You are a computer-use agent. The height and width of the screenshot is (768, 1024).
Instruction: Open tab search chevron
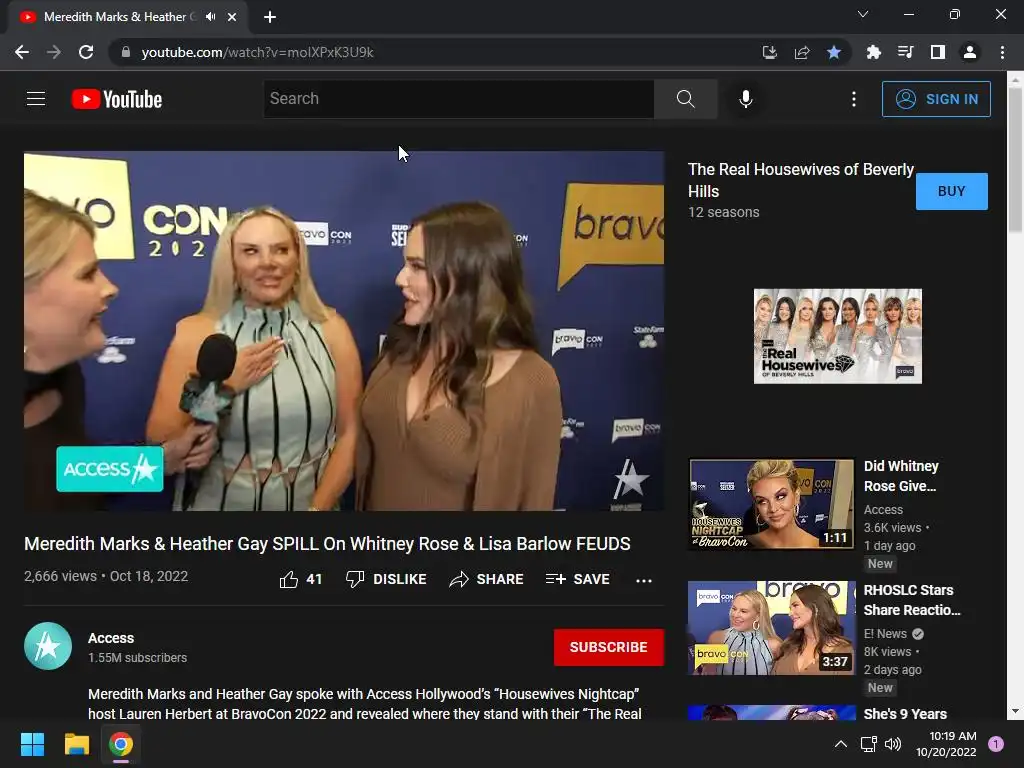863,14
